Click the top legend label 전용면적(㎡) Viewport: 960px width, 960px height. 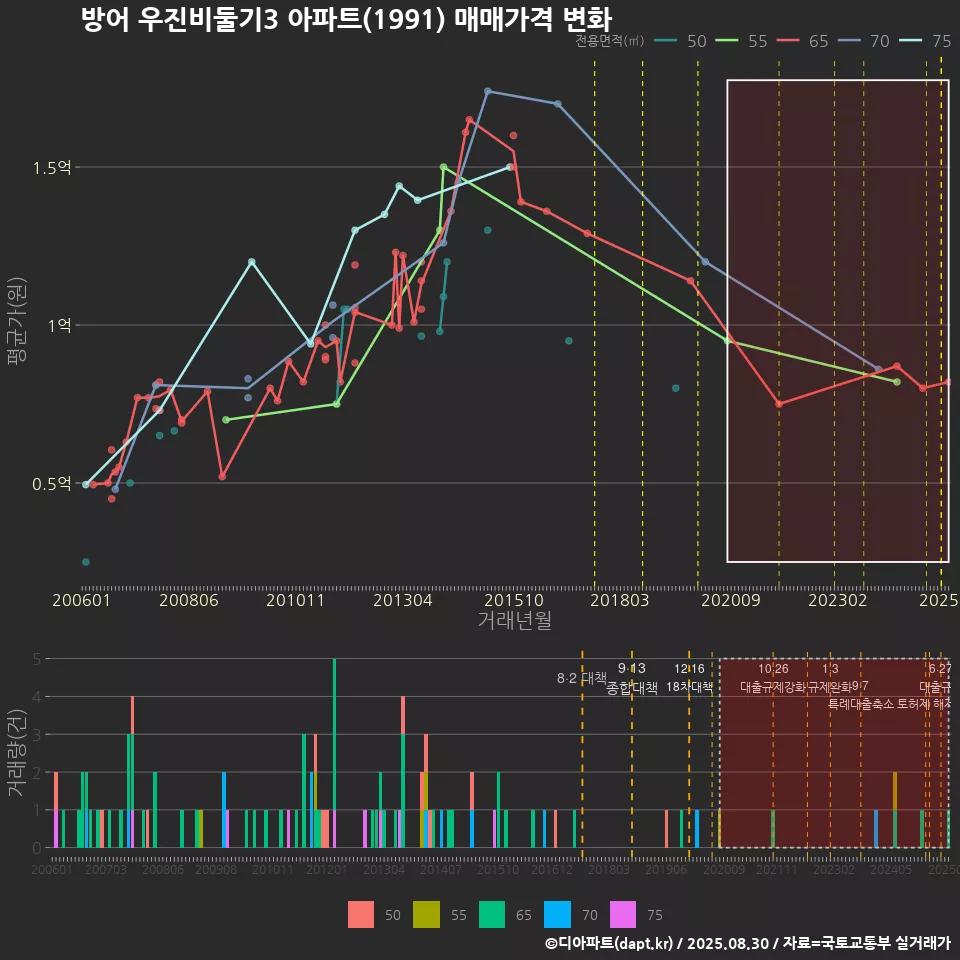point(610,41)
